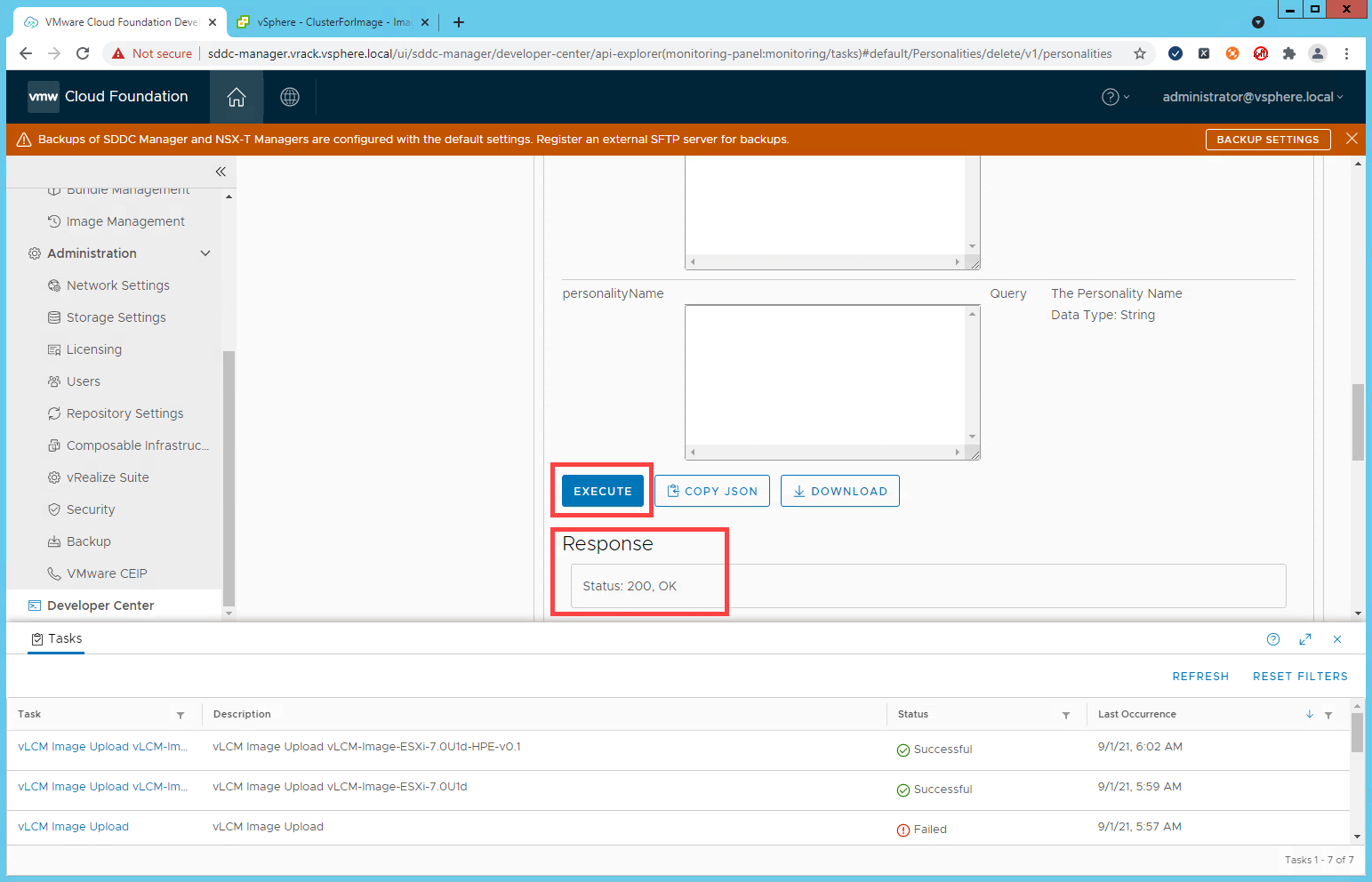Open Network Settings
This screenshot has width=1372, height=882.
click(117, 285)
